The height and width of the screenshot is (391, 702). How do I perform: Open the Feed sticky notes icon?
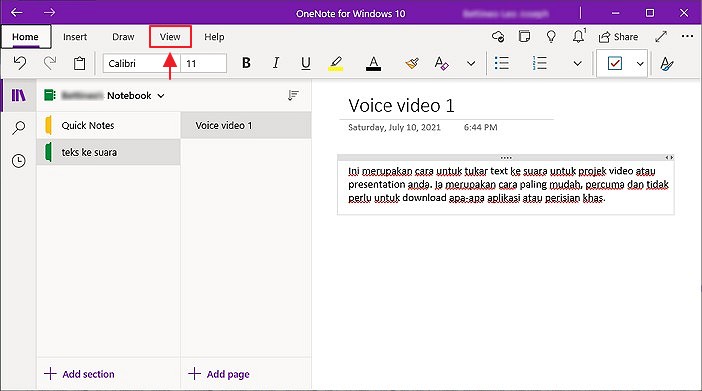(524, 36)
